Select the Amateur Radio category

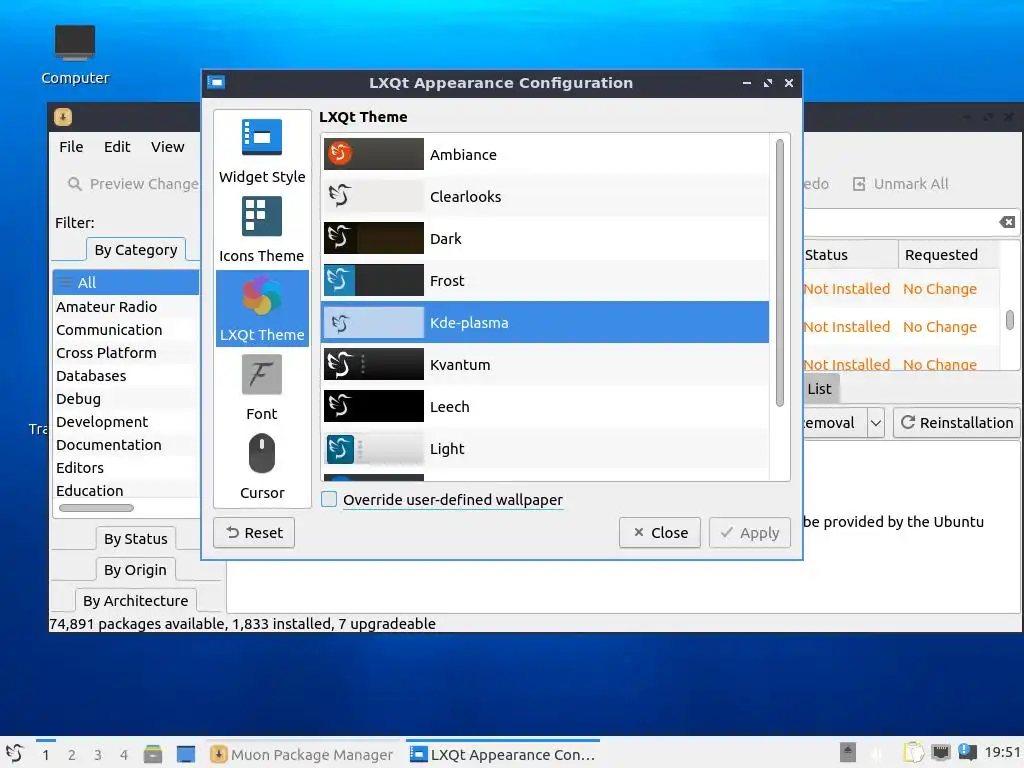click(126, 307)
